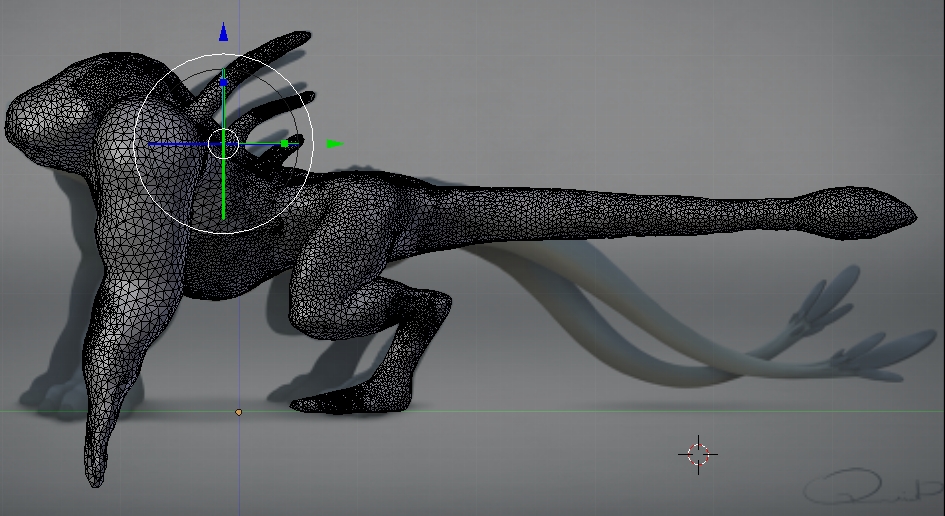Grab the blue Z-axis translate arrow tip
The height and width of the screenshot is (516, 945).
coord(224,33)
